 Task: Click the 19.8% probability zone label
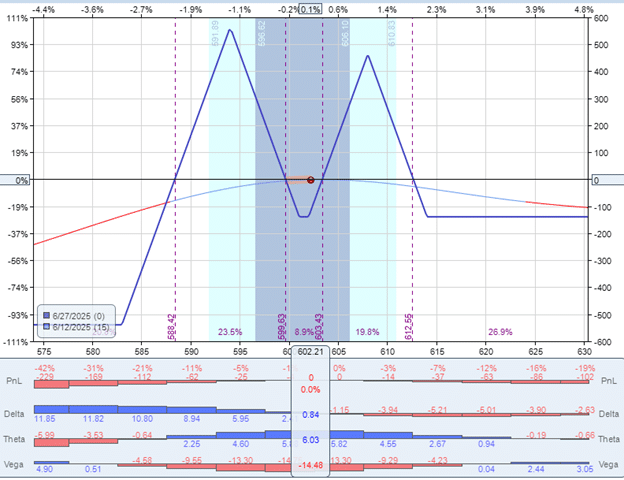(x=366, y=332)
